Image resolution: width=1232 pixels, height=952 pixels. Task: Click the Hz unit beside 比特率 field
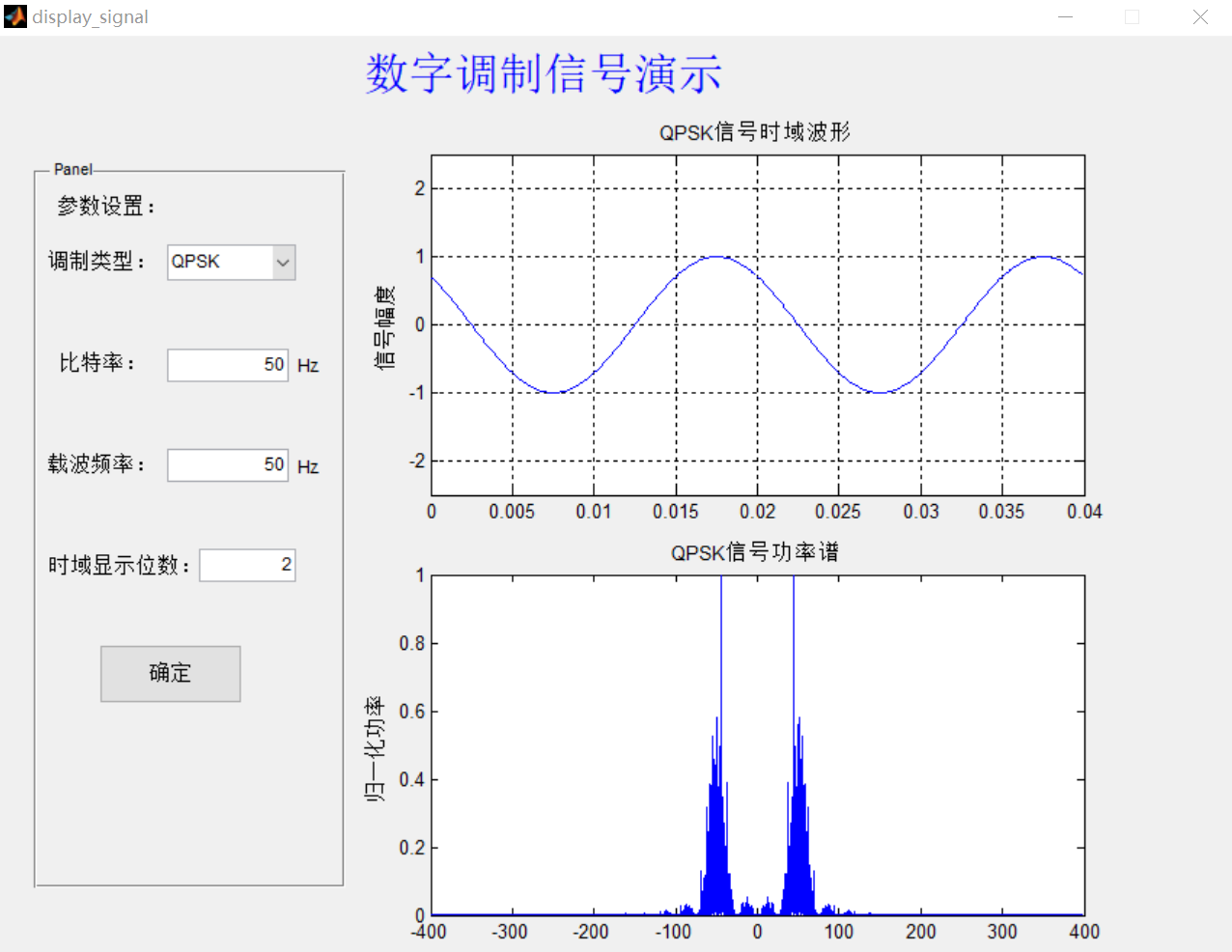308,366
